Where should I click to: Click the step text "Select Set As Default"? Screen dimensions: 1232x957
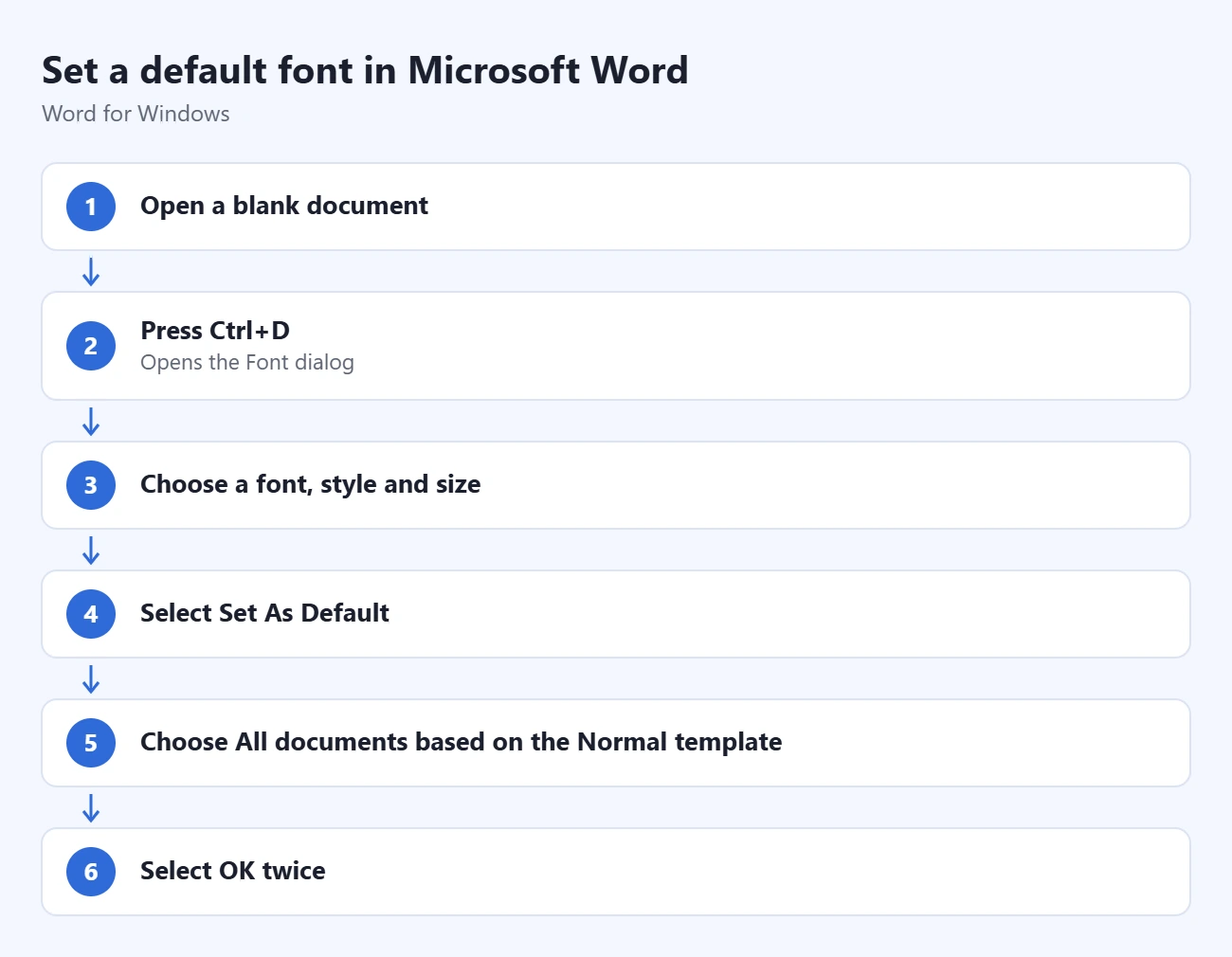point(264,613)
